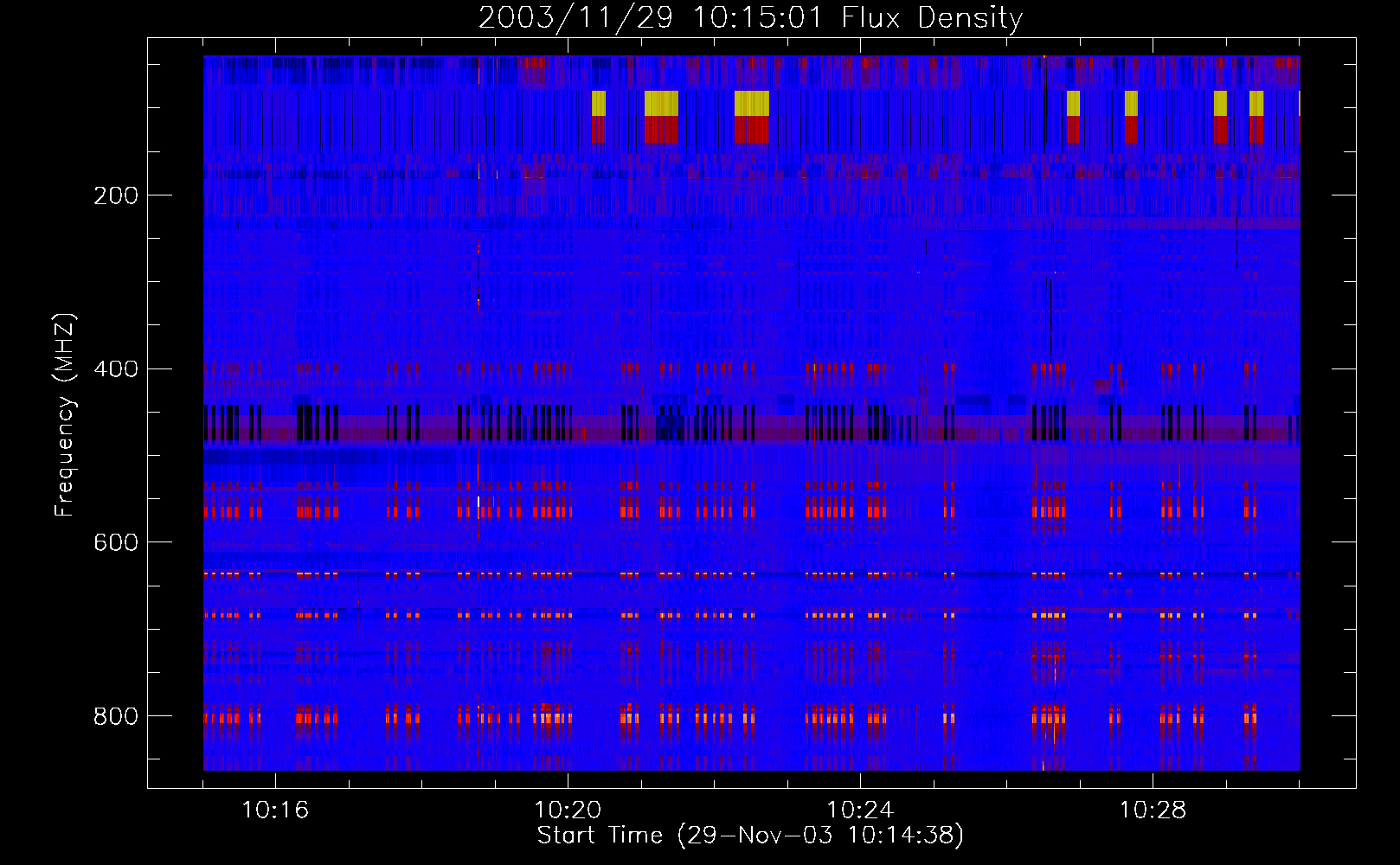
Task: Click the 'Start Time (29-Nov-03 10:14:38)' label
Action: pos(750,836)
